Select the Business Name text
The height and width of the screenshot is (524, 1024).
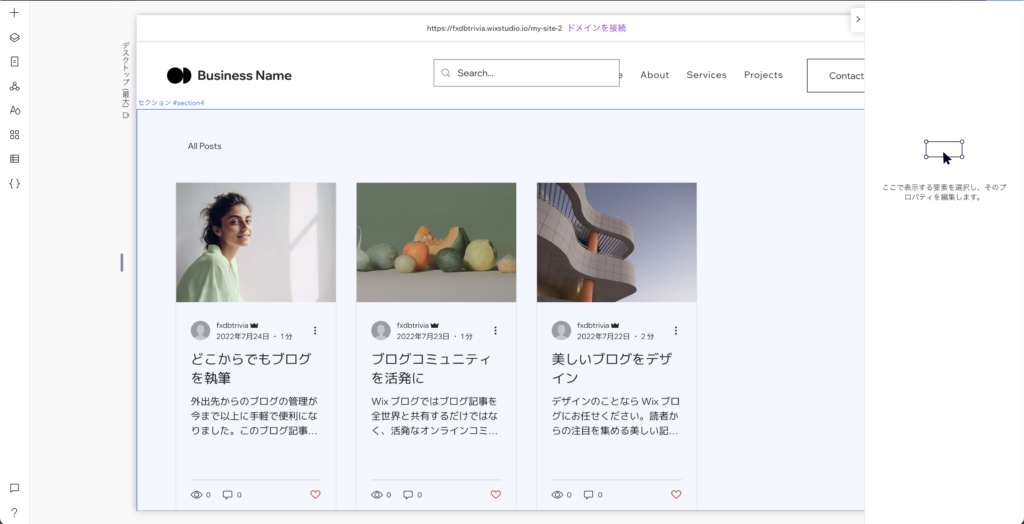[244, 75]
